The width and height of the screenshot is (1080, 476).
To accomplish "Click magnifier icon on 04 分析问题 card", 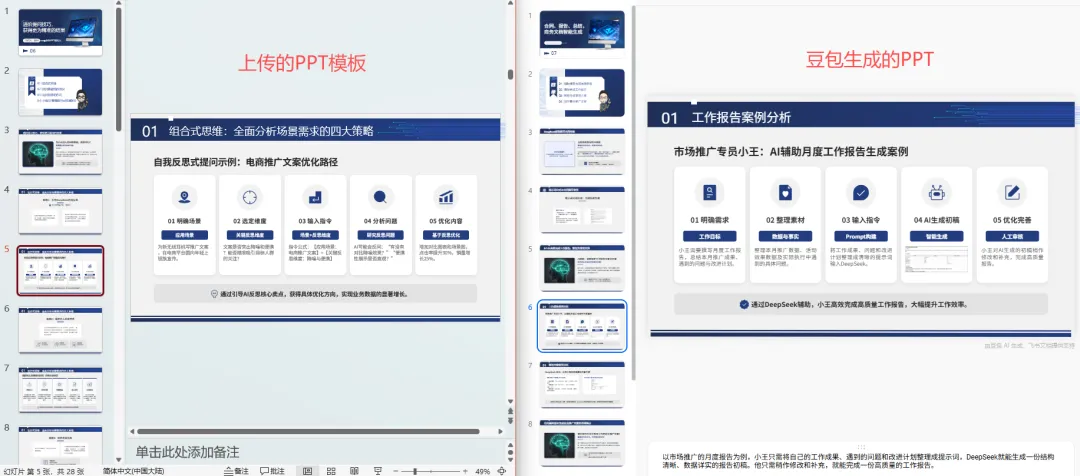I will pyautogui.click(x=380, y=197).
